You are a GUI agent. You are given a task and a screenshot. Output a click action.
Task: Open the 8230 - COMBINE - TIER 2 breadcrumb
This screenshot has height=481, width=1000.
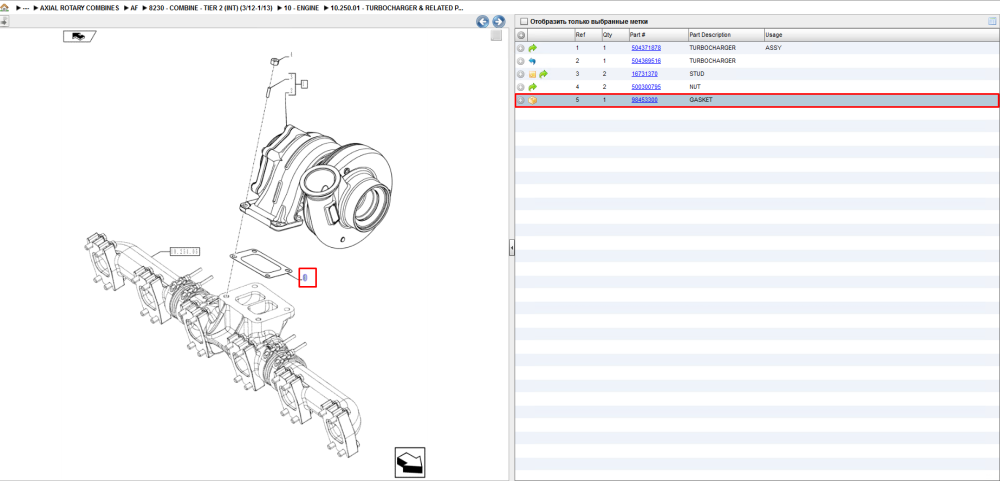(x=210, y=8)
